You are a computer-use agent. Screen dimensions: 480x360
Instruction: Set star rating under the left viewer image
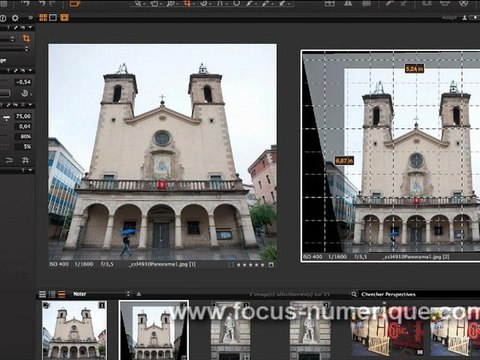point(250,265)
